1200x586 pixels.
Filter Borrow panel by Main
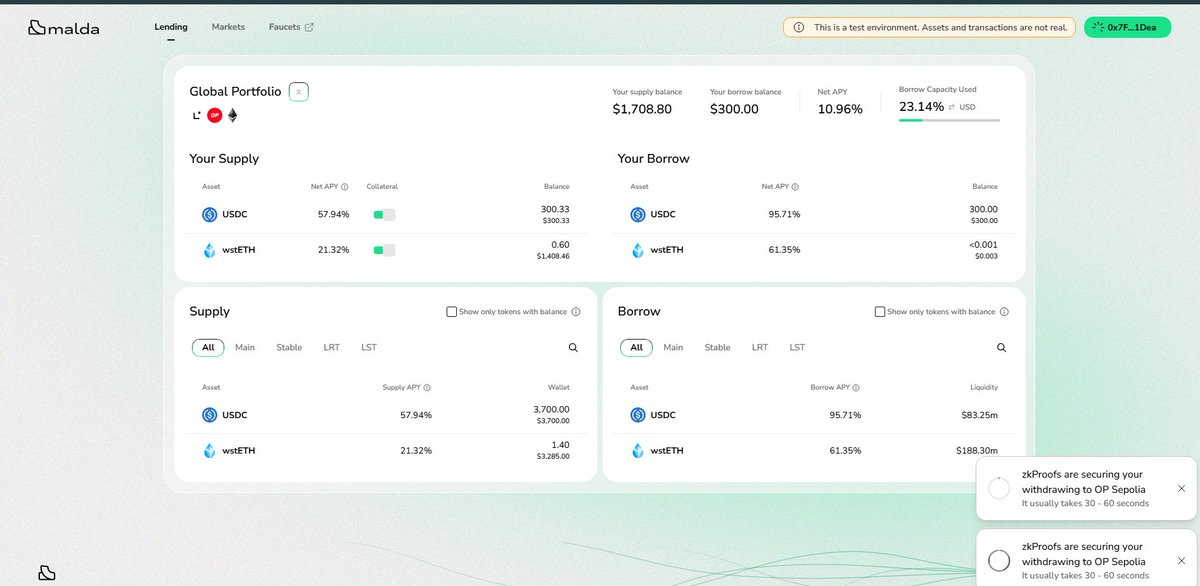pos(673,348)
